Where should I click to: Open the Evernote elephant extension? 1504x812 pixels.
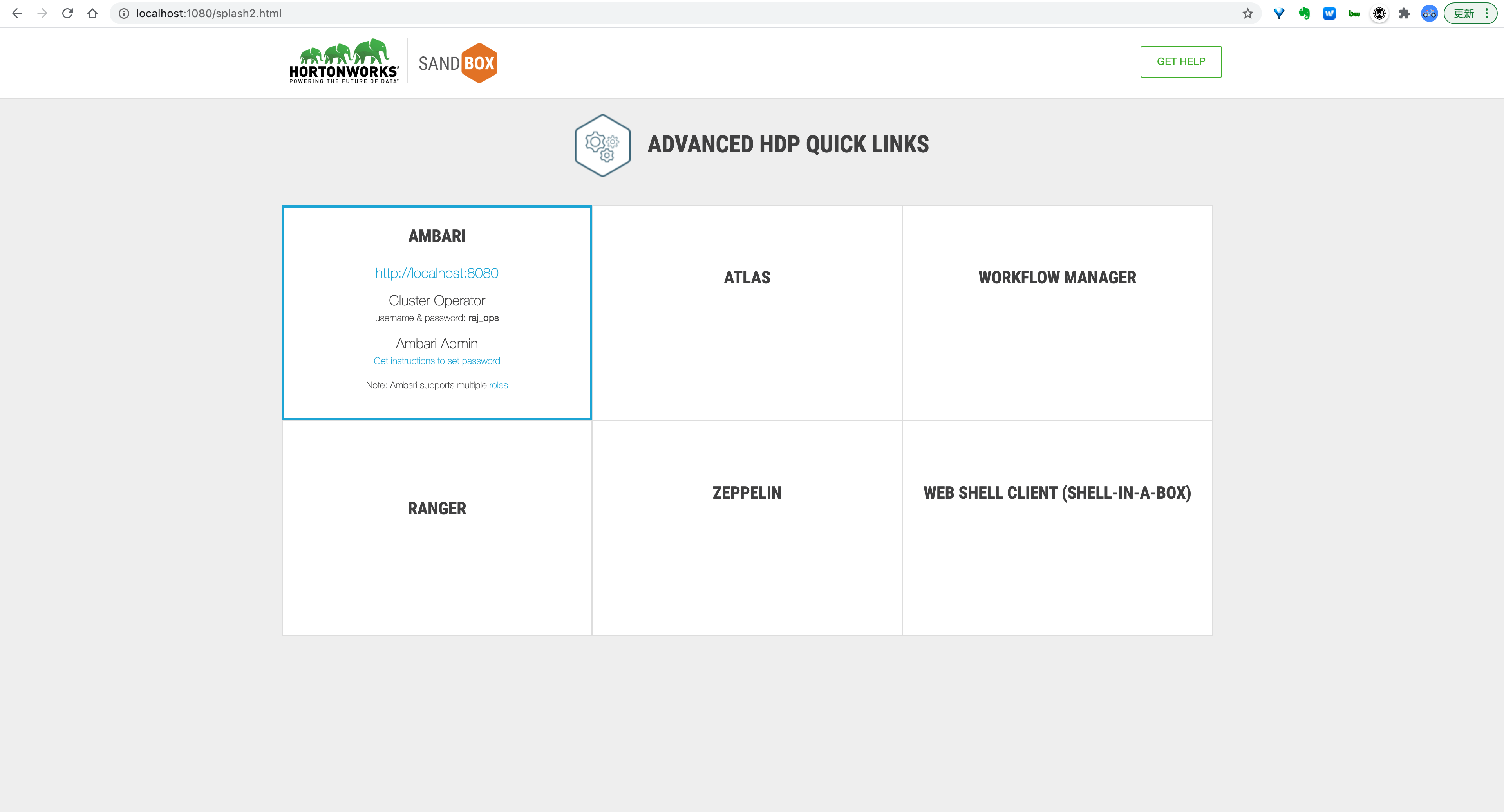(x=1304, y=13)
